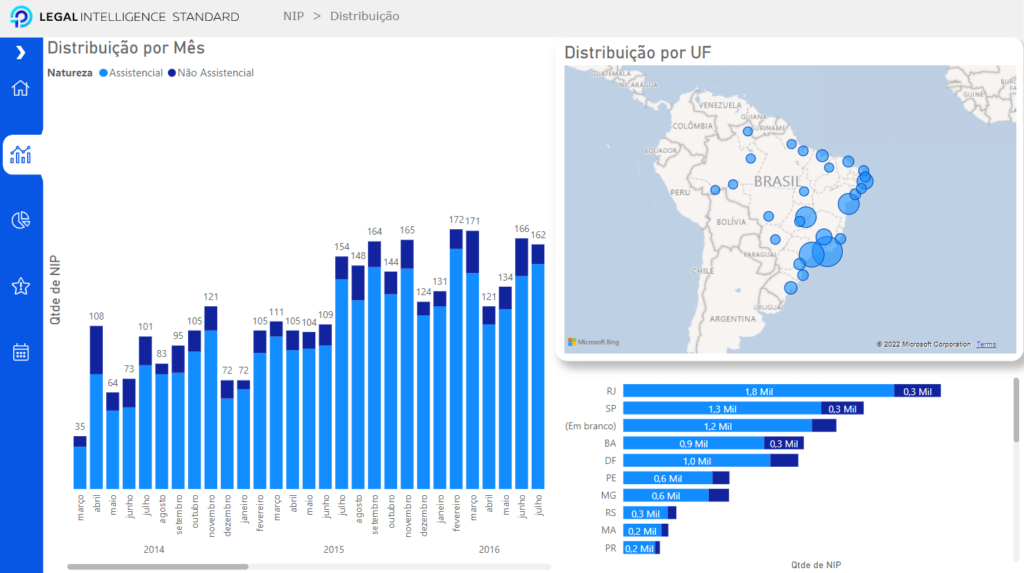Screen dimensions: 1024x573
Task: Open the calendar sidebar icon
Action: (x=20, y=352)
